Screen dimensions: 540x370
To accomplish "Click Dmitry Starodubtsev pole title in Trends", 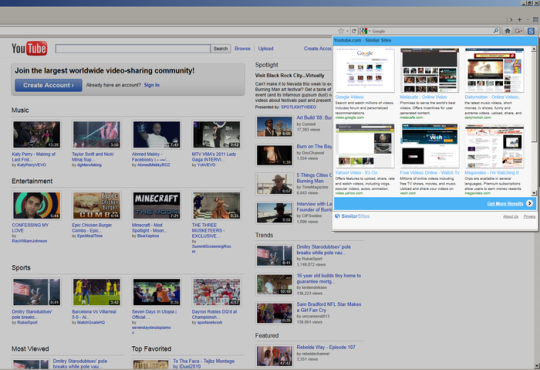I will (x=324, y=250).
